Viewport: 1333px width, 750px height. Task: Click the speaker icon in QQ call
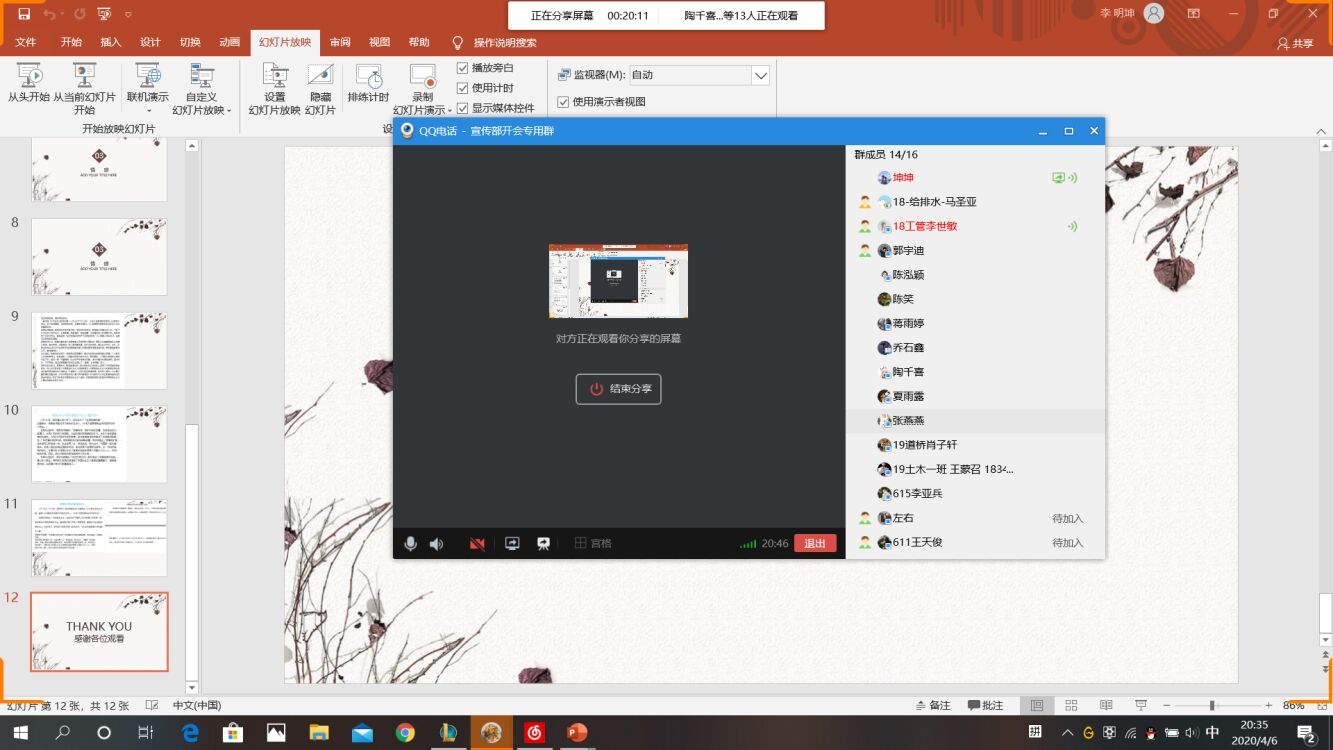437,544
